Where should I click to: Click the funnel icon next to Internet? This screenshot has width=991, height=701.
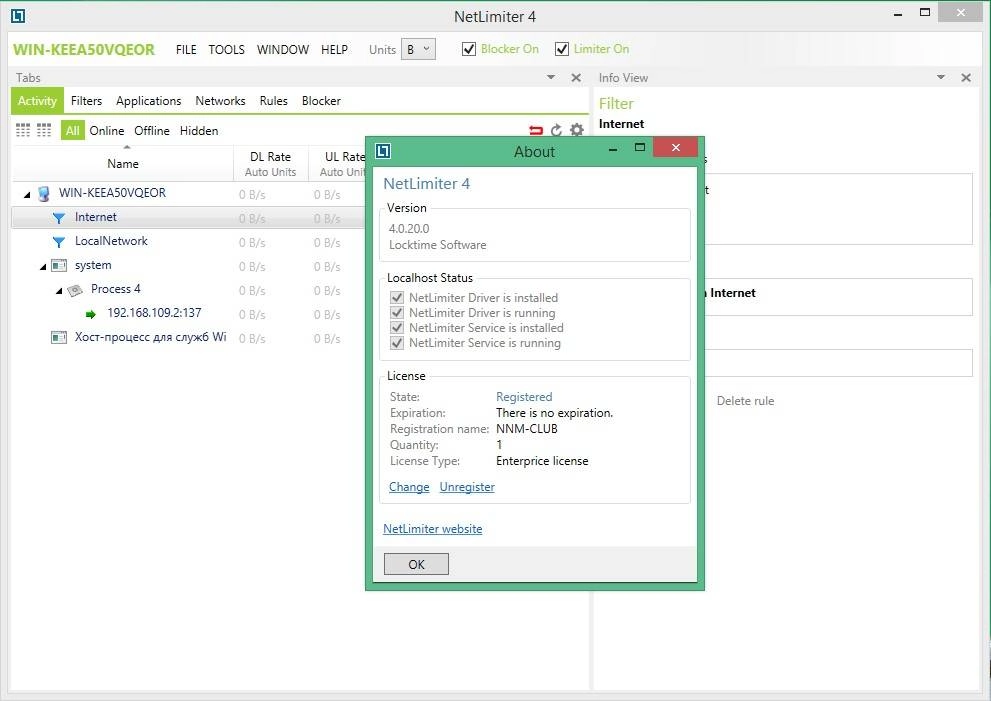tap(59, 218)
